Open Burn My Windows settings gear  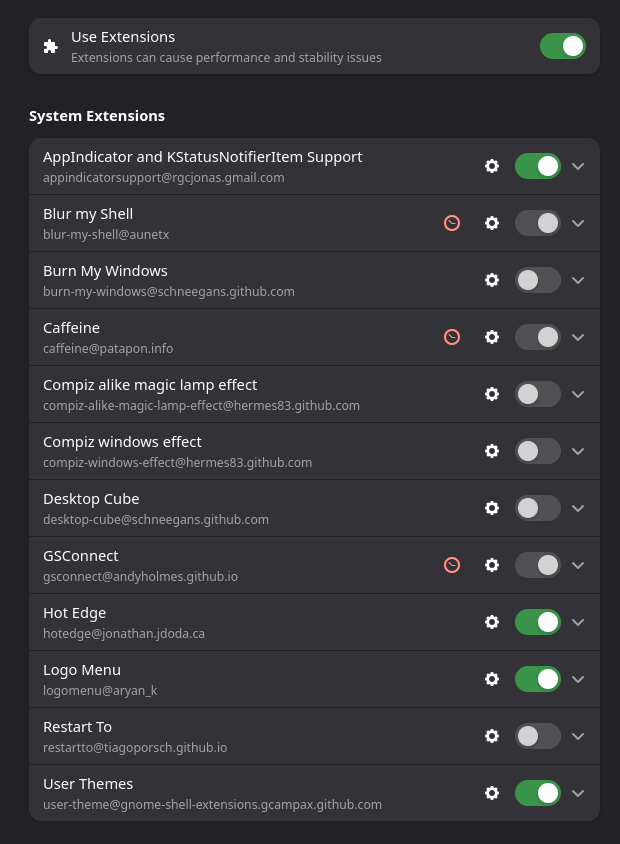[491, 280]
